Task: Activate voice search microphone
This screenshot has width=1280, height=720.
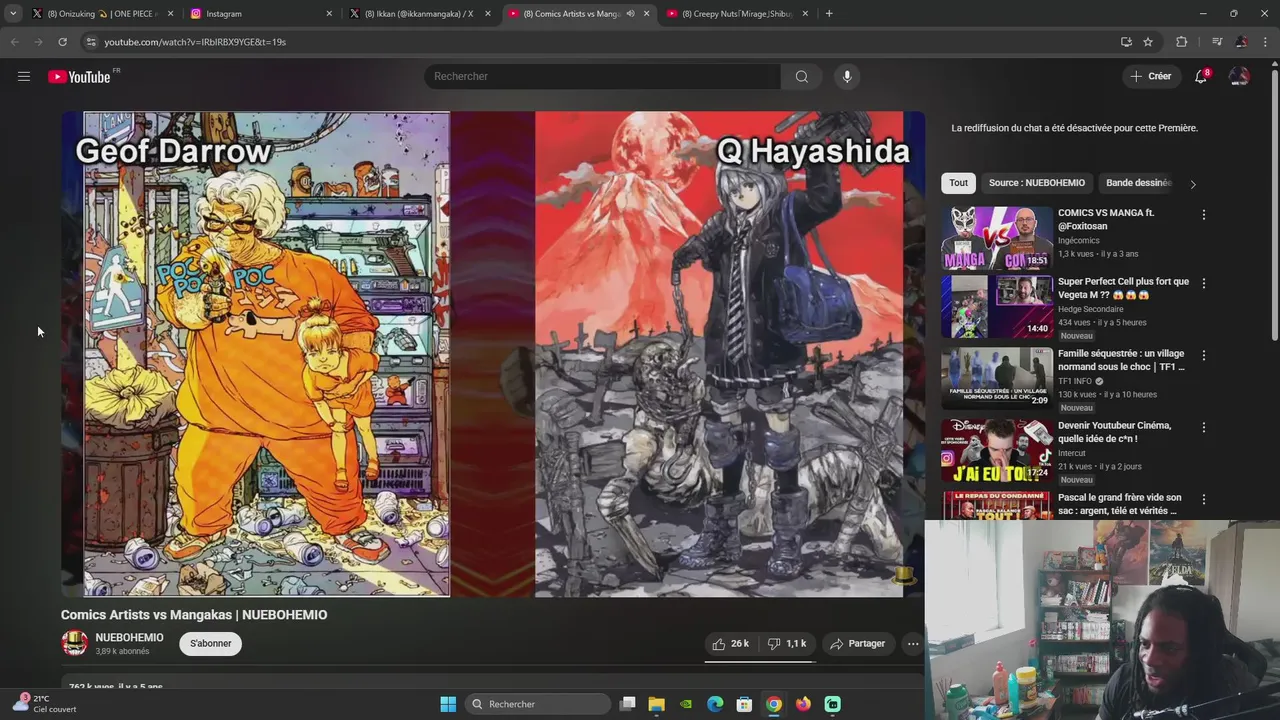Action: point(847,76)
